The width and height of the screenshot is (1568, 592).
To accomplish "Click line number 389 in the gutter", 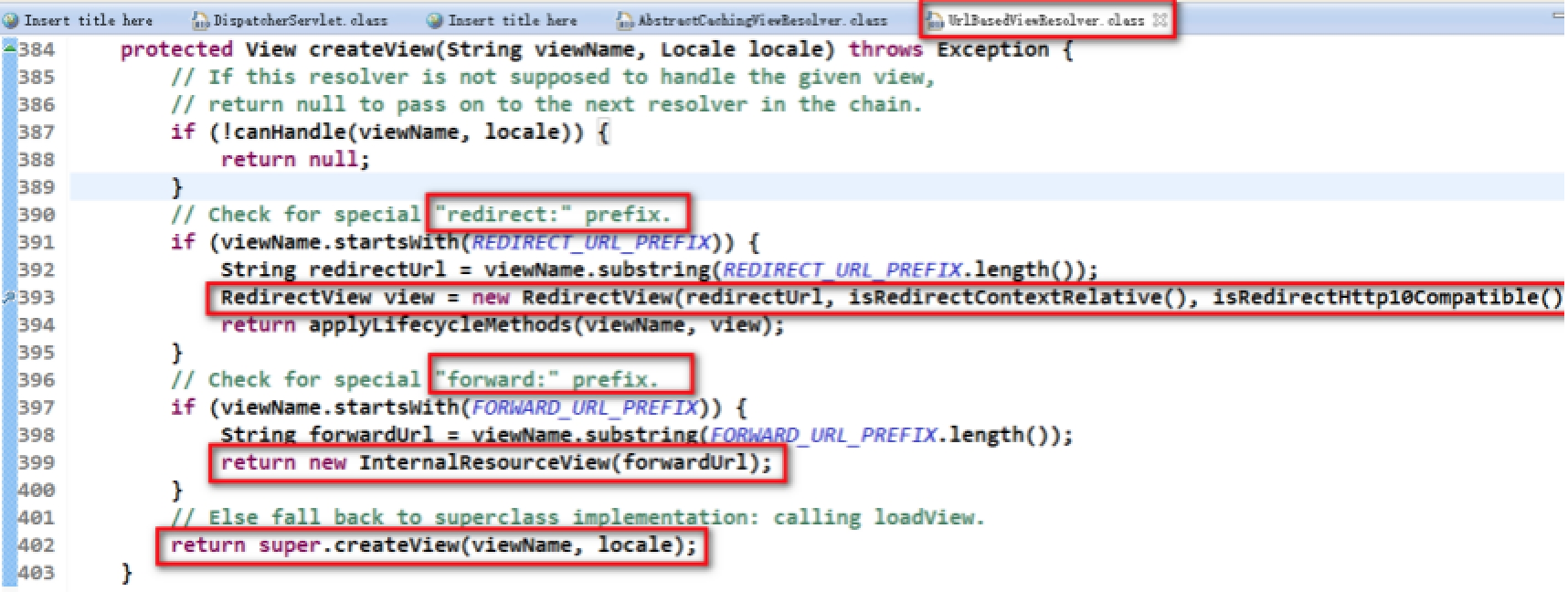I will [x=37, y=187].
